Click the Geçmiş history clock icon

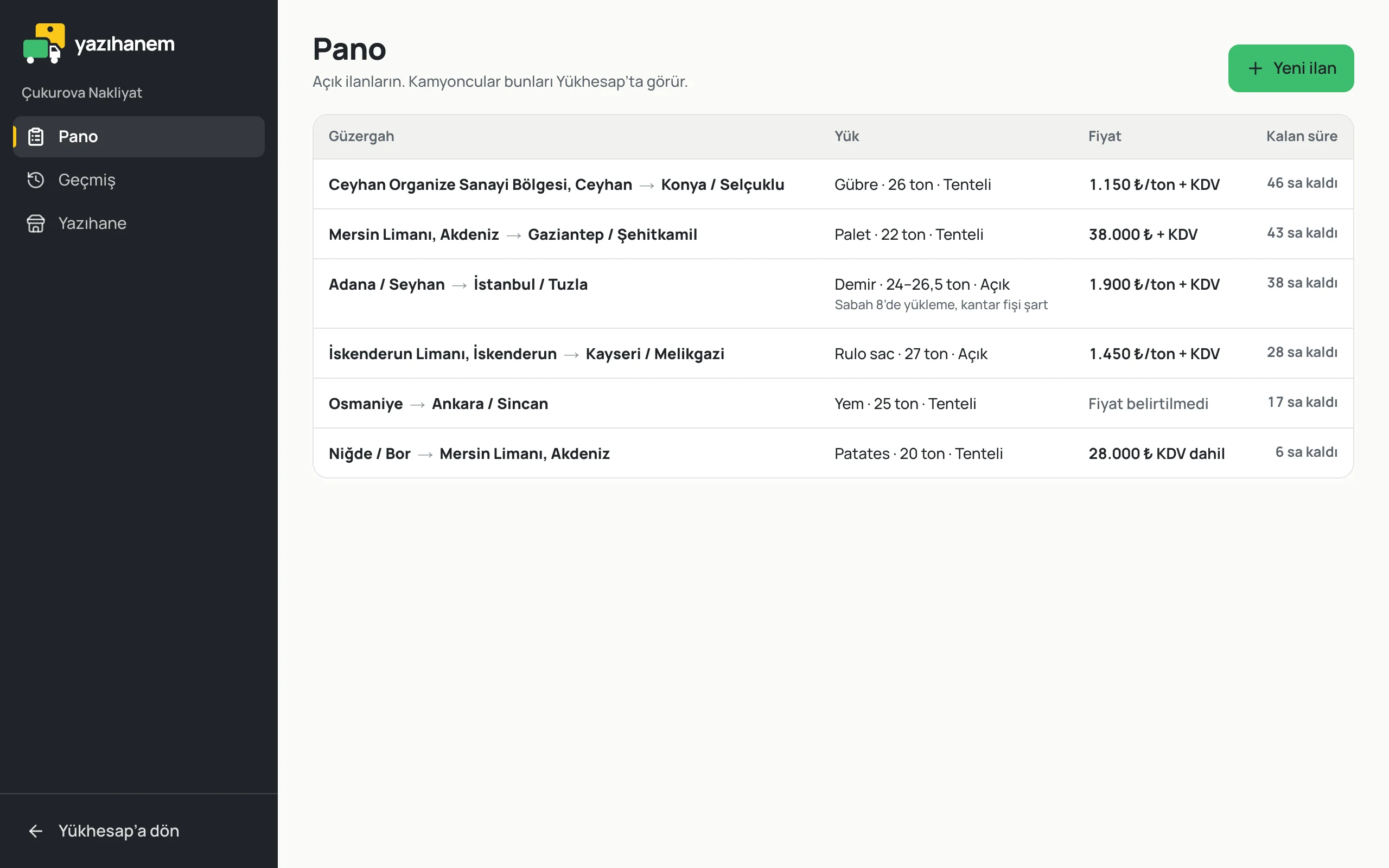point(36,180)
